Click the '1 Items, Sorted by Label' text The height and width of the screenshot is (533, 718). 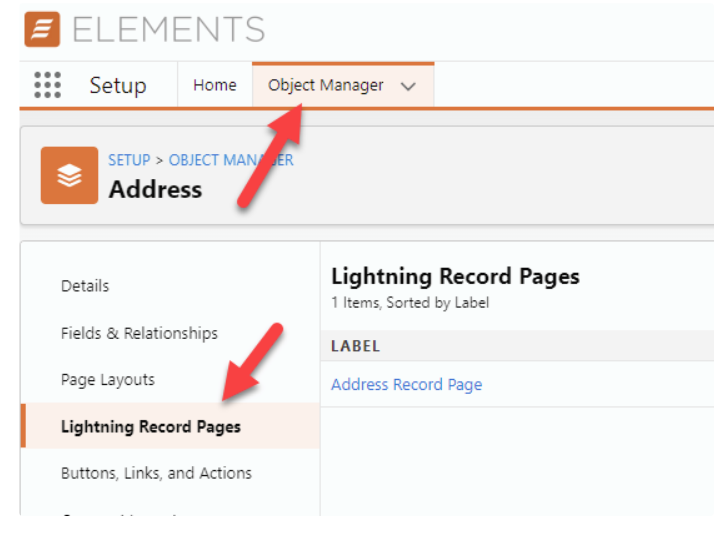click(410, 302)
